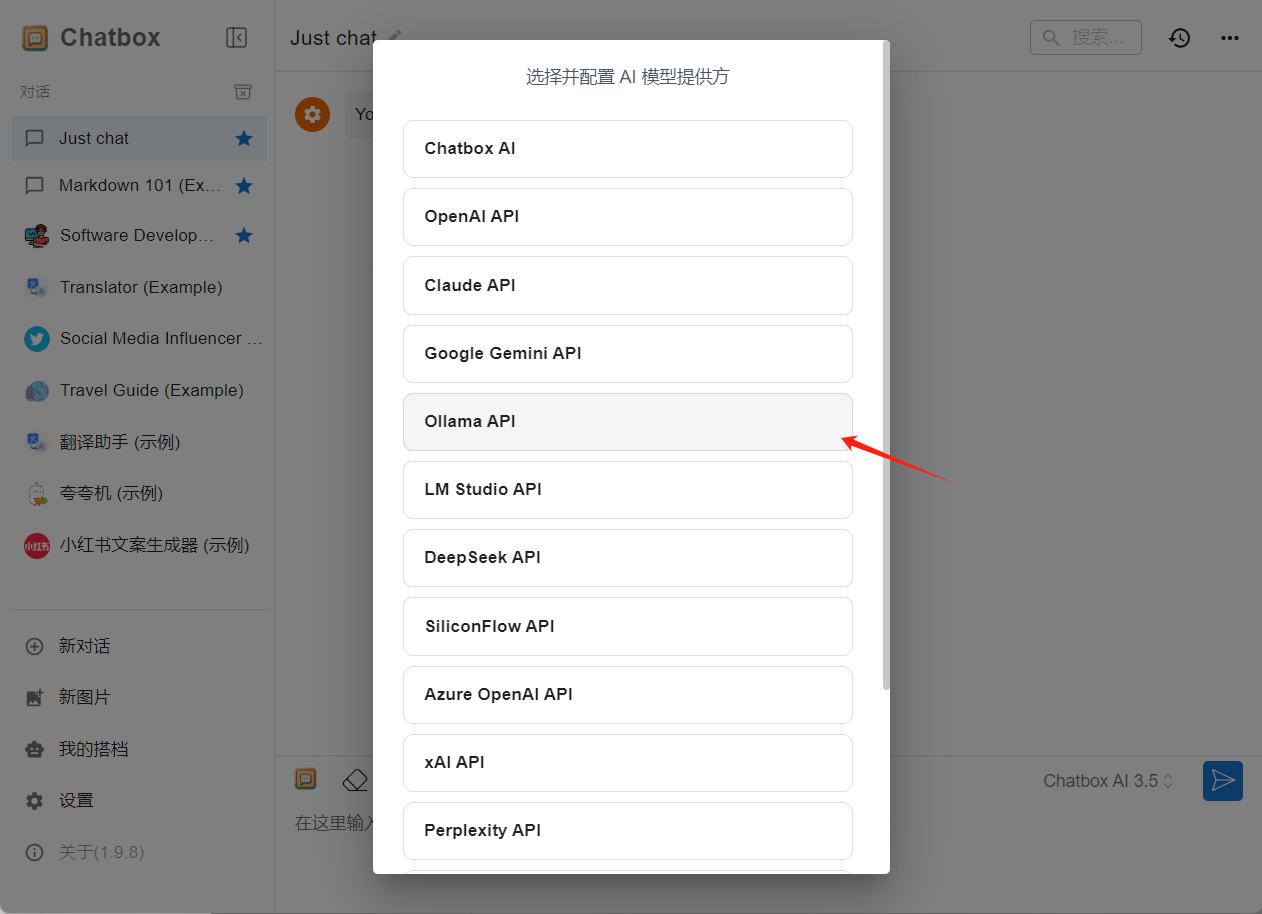Select the Chatbox AI provider
This screenshot has height=914, width=1262.
(628, 149)
